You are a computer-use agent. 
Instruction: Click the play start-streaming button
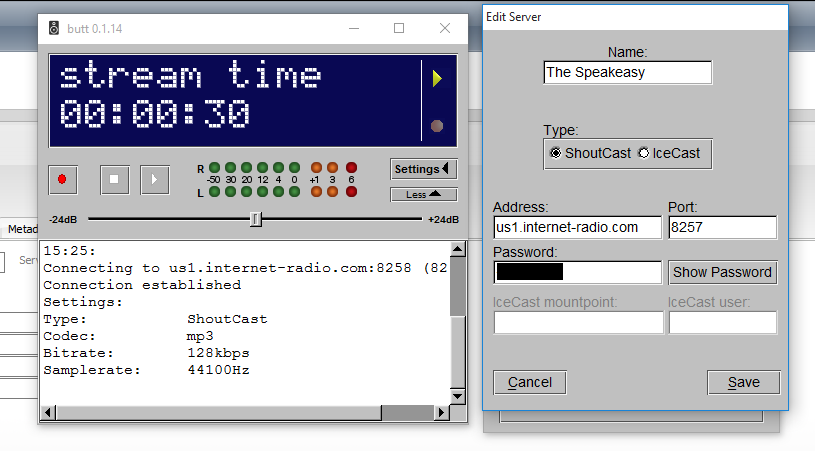[x=154, y=180]
